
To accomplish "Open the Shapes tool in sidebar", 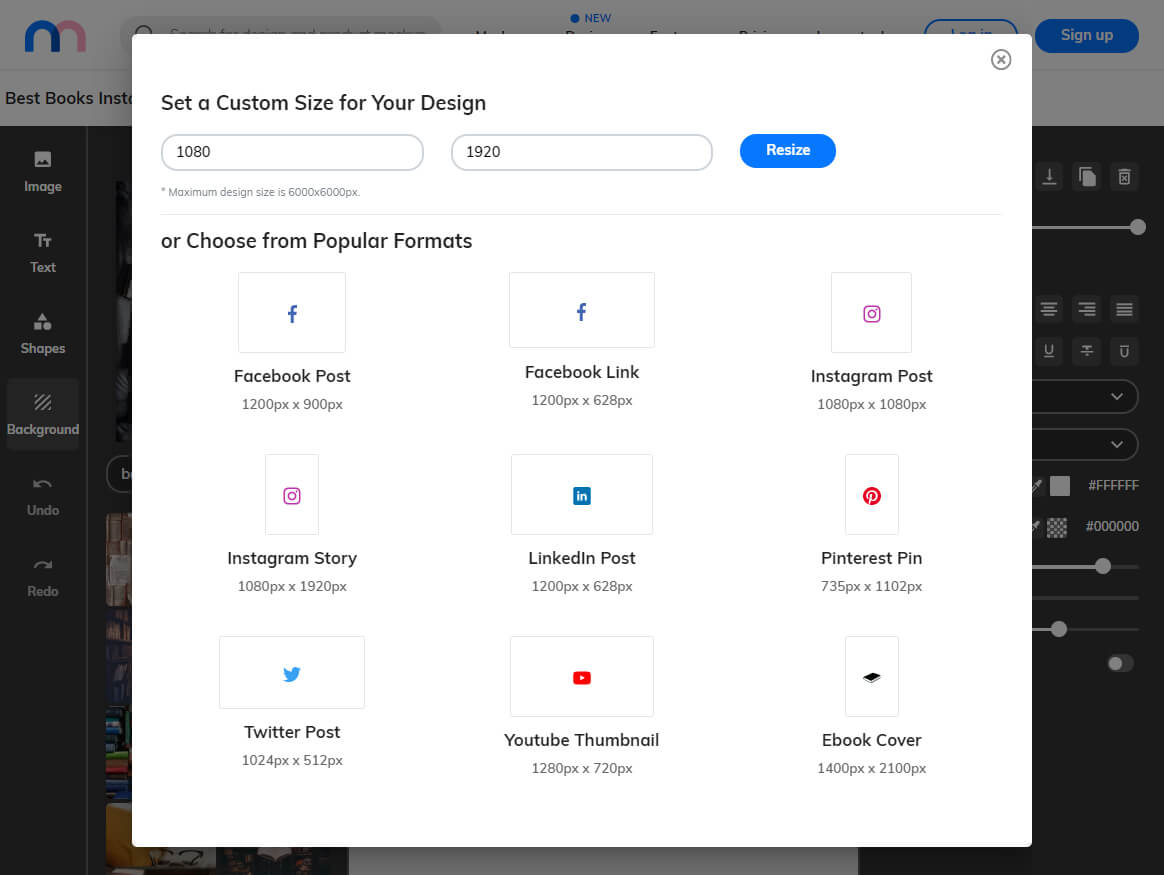I will tap(42, 334).
